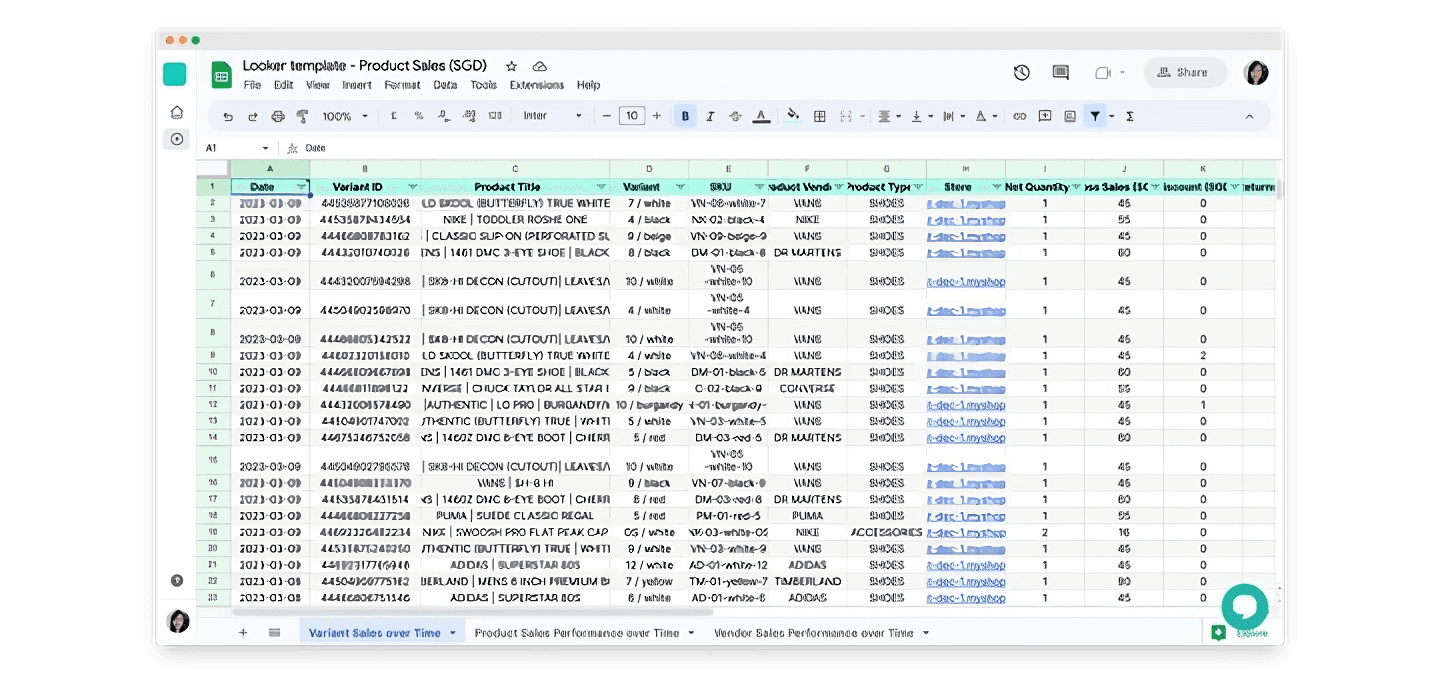1440x674 pixels.
Task: Open the Borders tool
Action: tap(819, 116)
